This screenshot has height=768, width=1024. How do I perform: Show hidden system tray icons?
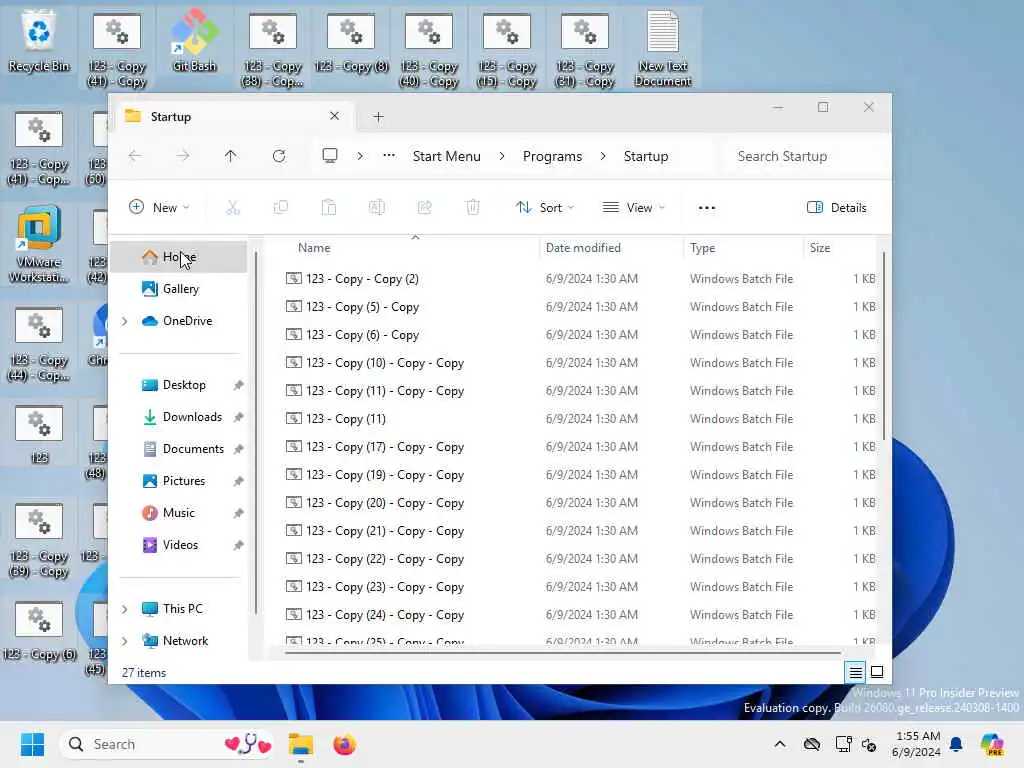click(x=780, y=744)
